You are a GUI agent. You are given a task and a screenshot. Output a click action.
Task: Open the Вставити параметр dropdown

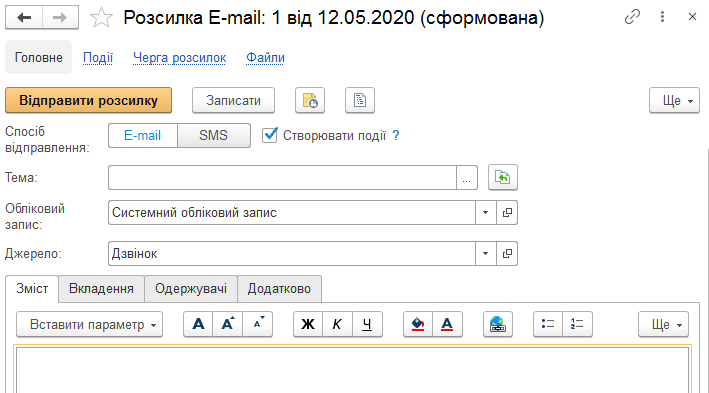pos(90,324)
